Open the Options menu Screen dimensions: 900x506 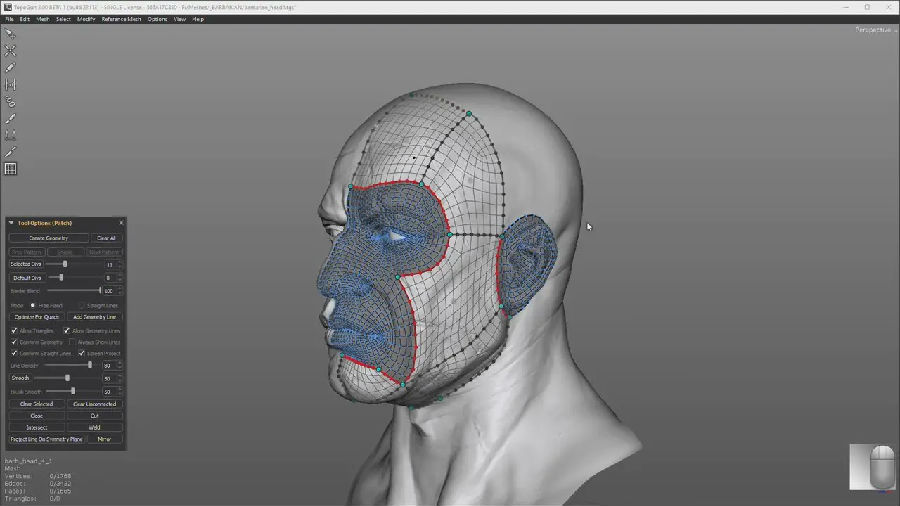click(x=157, y=19)
